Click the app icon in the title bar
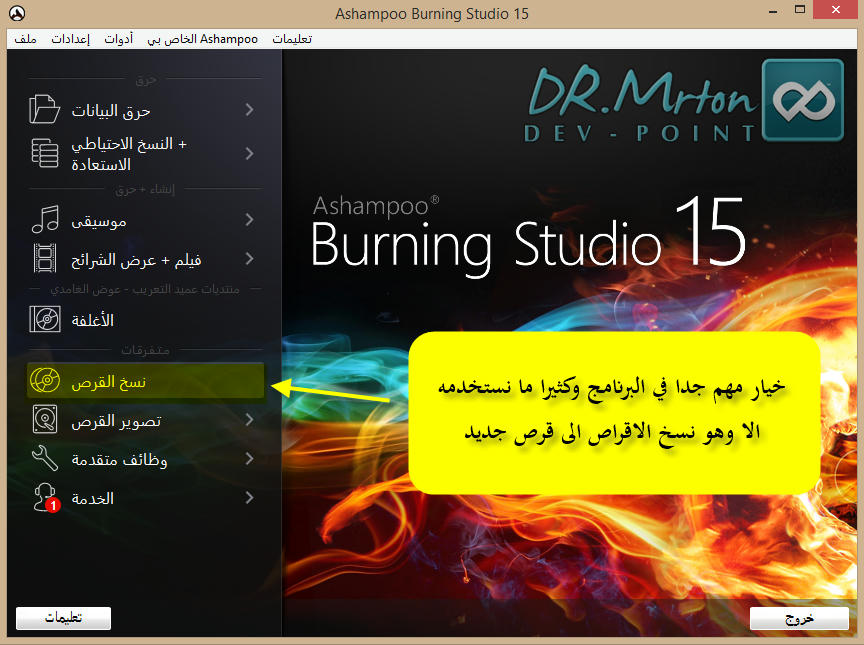This screenshot has height=645, width=864. tap(15, 14)
